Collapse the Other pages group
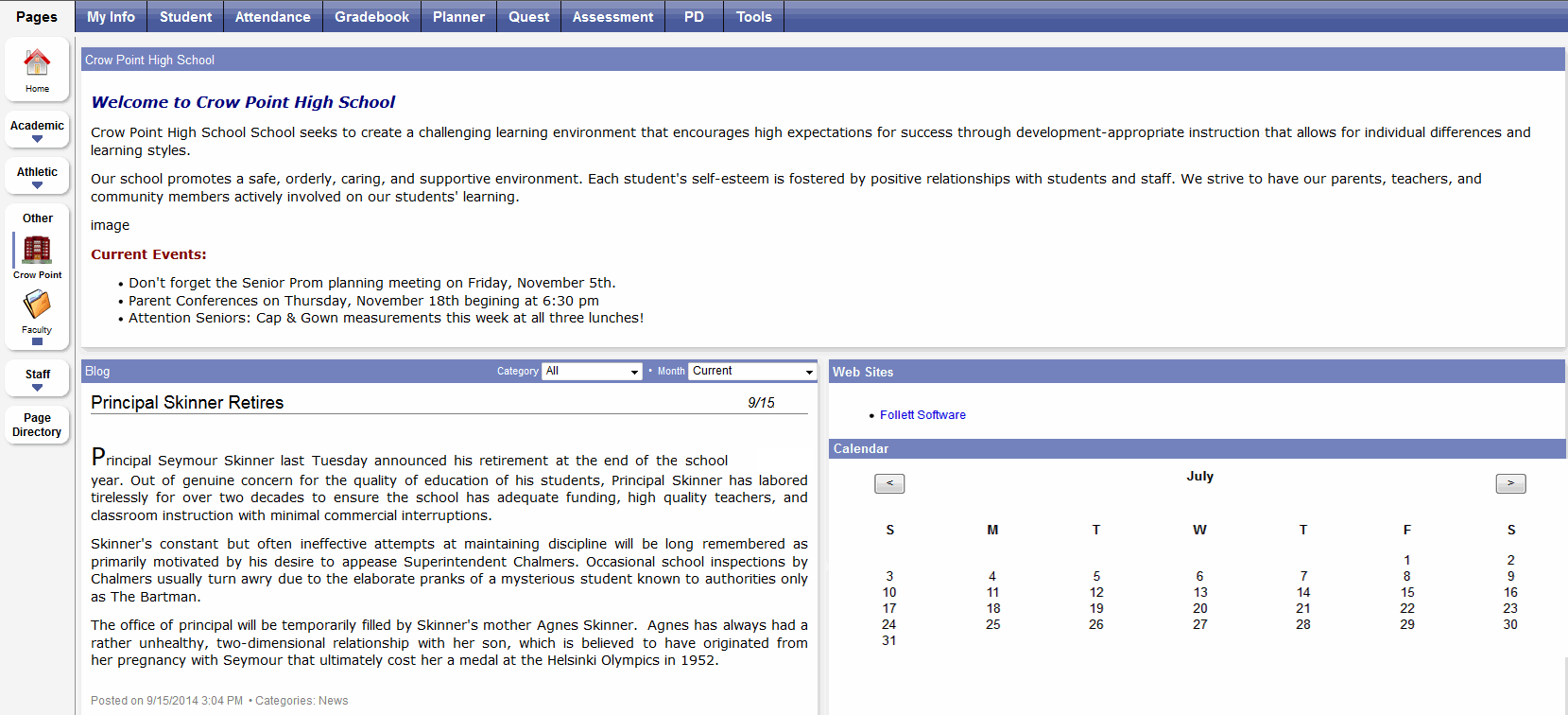1568x715 pixels. point(37,341)
